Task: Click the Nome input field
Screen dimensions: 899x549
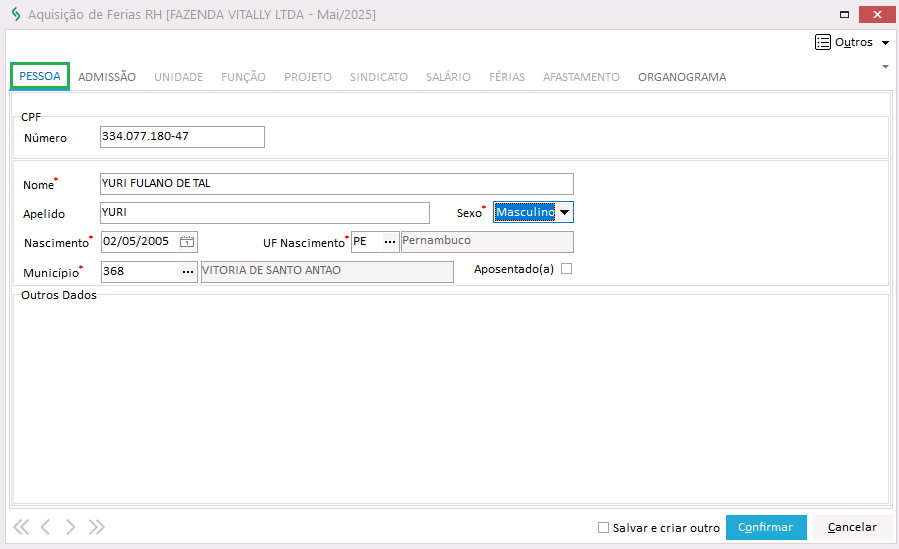Action: 337,184
